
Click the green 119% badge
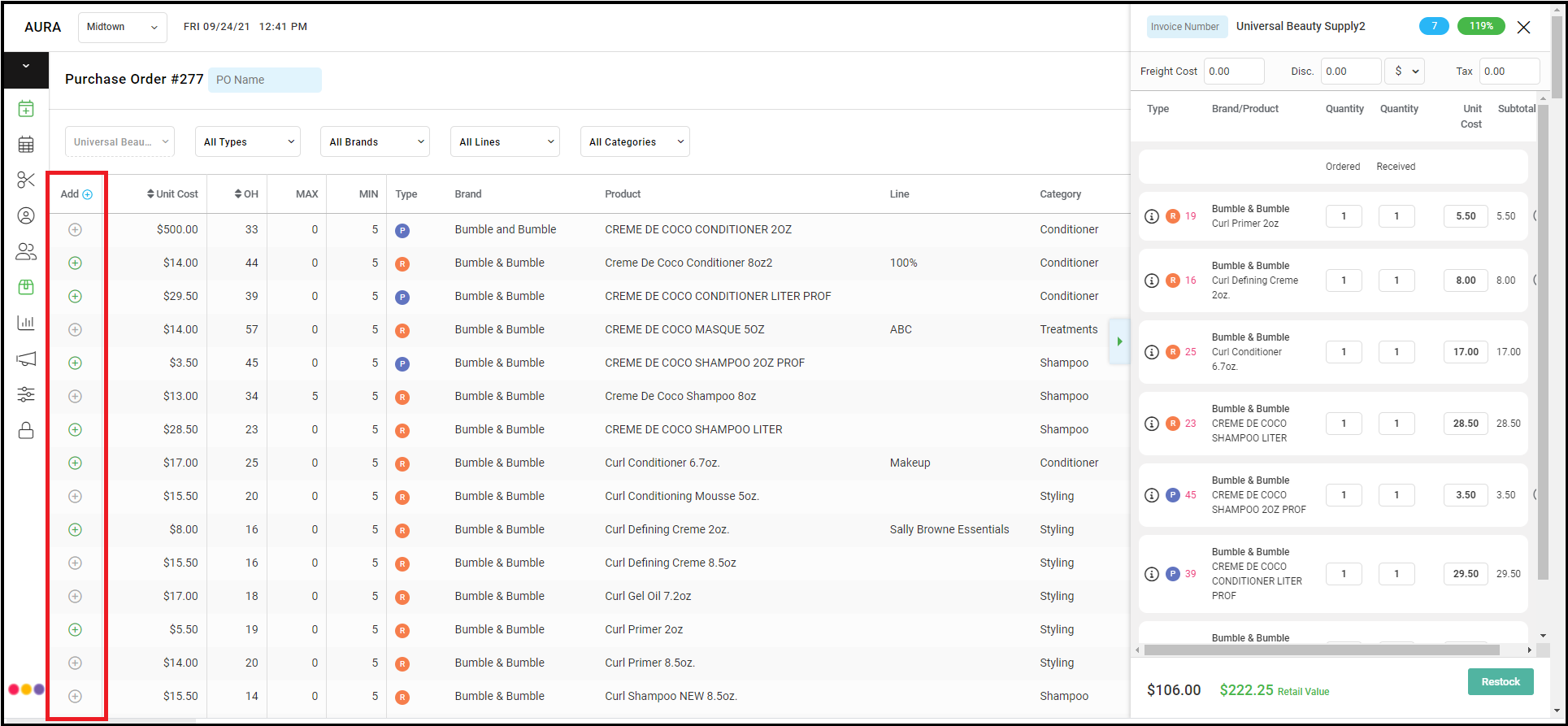pyautogui.click(x=1481, y=26)
